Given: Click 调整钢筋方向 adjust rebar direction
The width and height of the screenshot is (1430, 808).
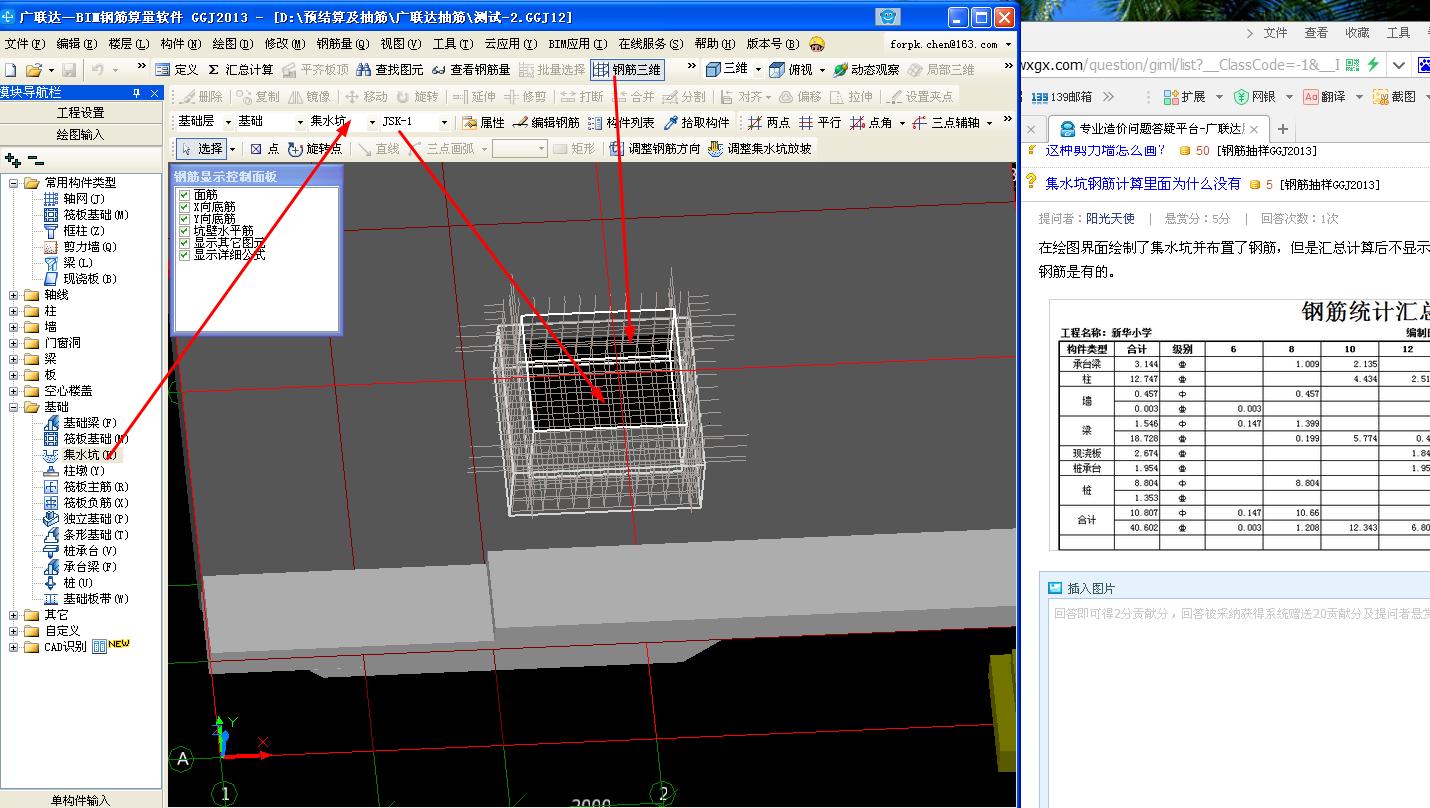Looking at the screenshot, I should pos(654,148).
